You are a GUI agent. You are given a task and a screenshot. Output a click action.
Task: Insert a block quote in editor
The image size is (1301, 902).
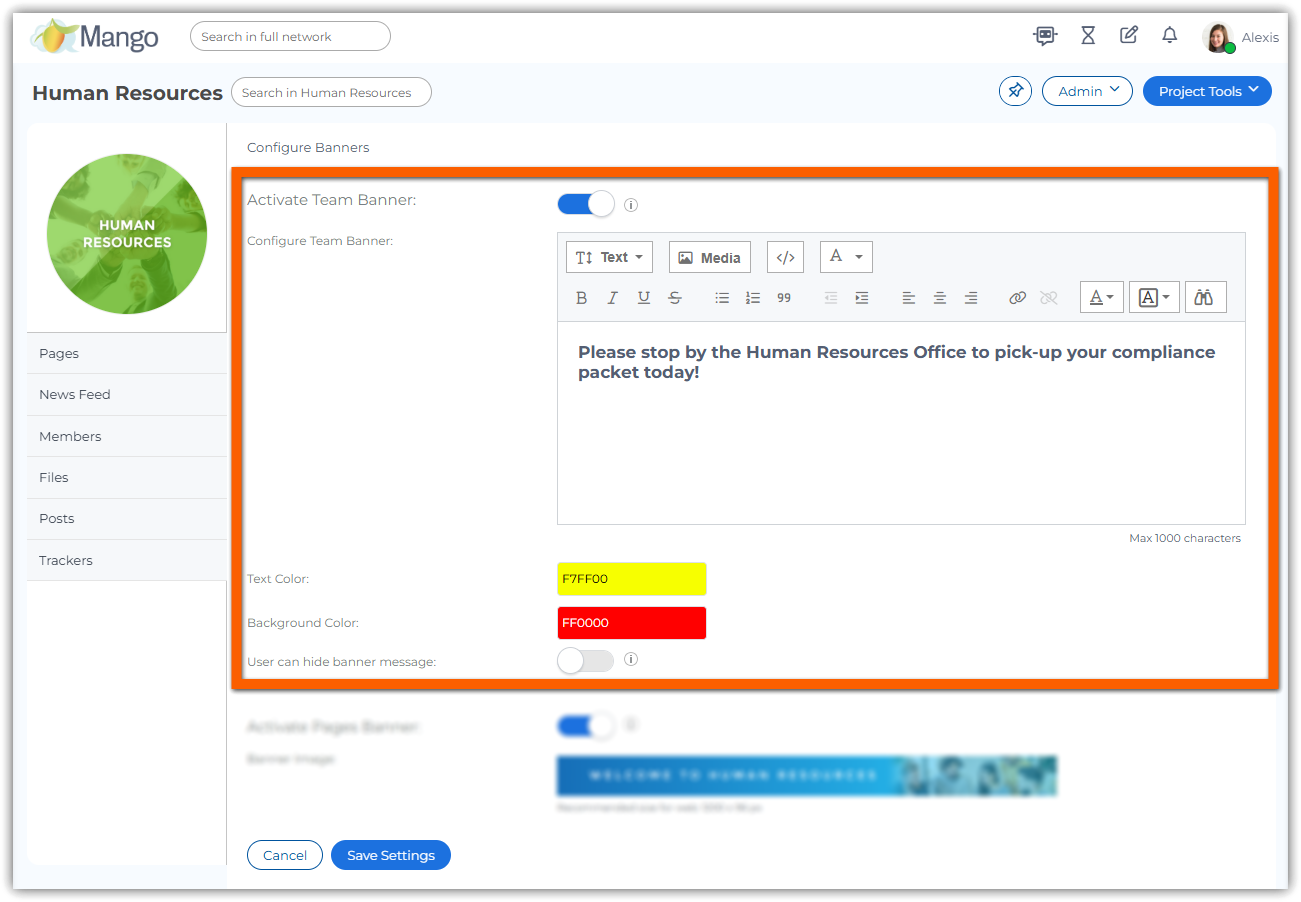pos(784,298)
